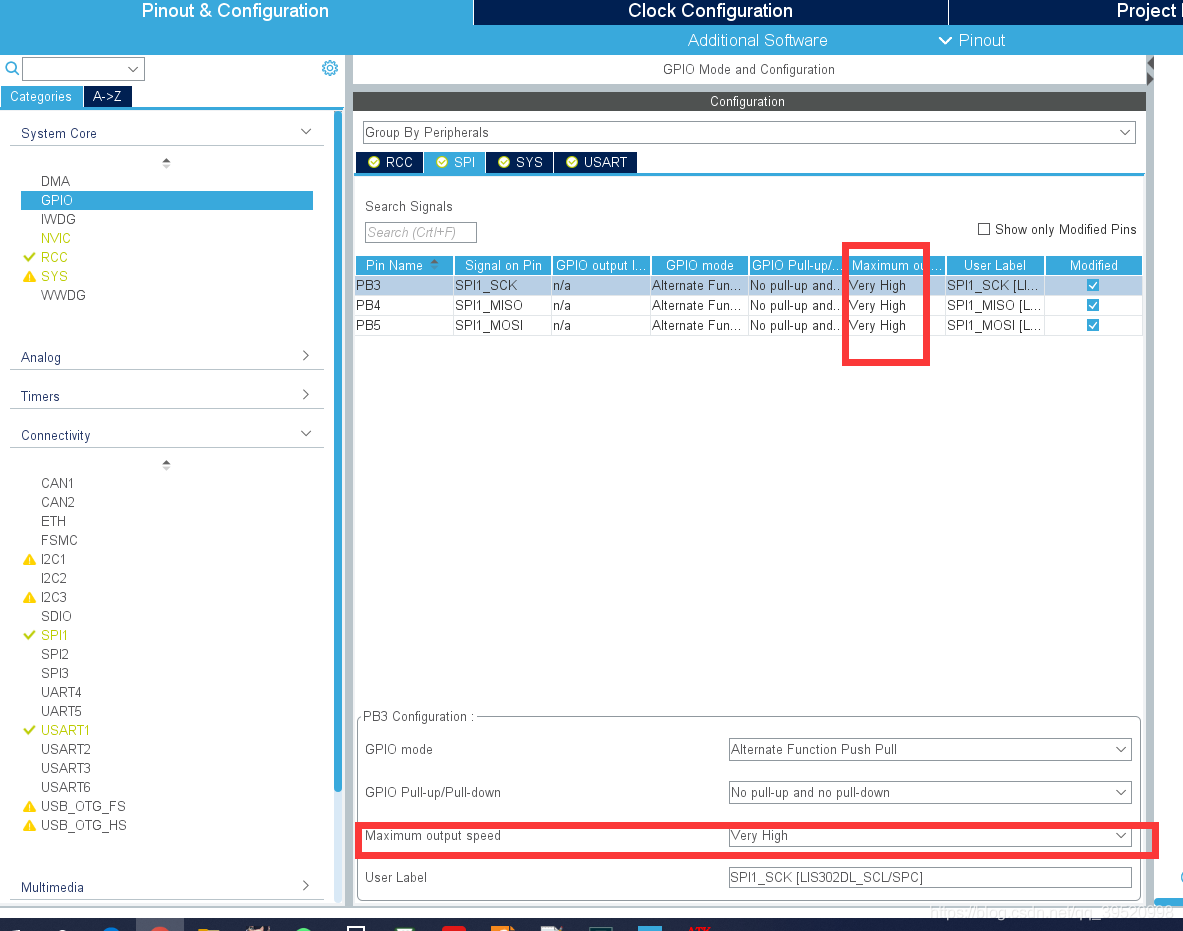The height and width of the screenshot is (931, 1183).
Task: Select USART6 in Connectivity
Action: coord(66,787)
